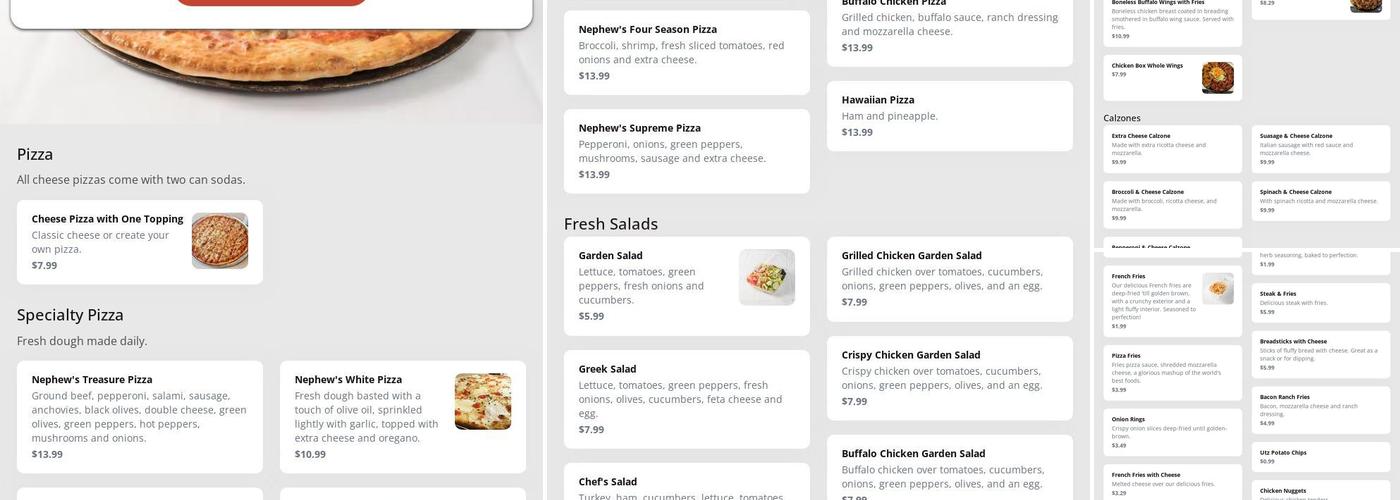Select the Buffalo Chicken Garden Salad
The image size is (1400, 500).
(x=949, y=468)
